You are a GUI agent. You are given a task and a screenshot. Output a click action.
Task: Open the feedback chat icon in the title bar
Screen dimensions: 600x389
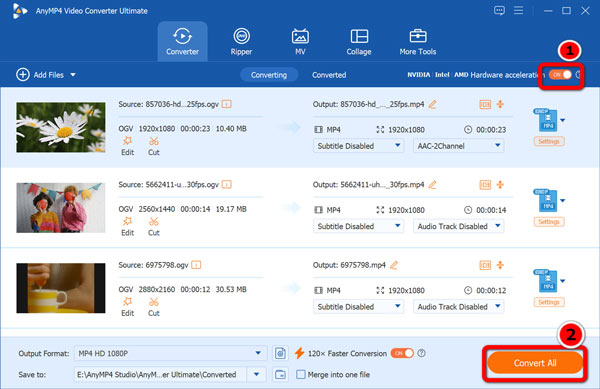499,10
